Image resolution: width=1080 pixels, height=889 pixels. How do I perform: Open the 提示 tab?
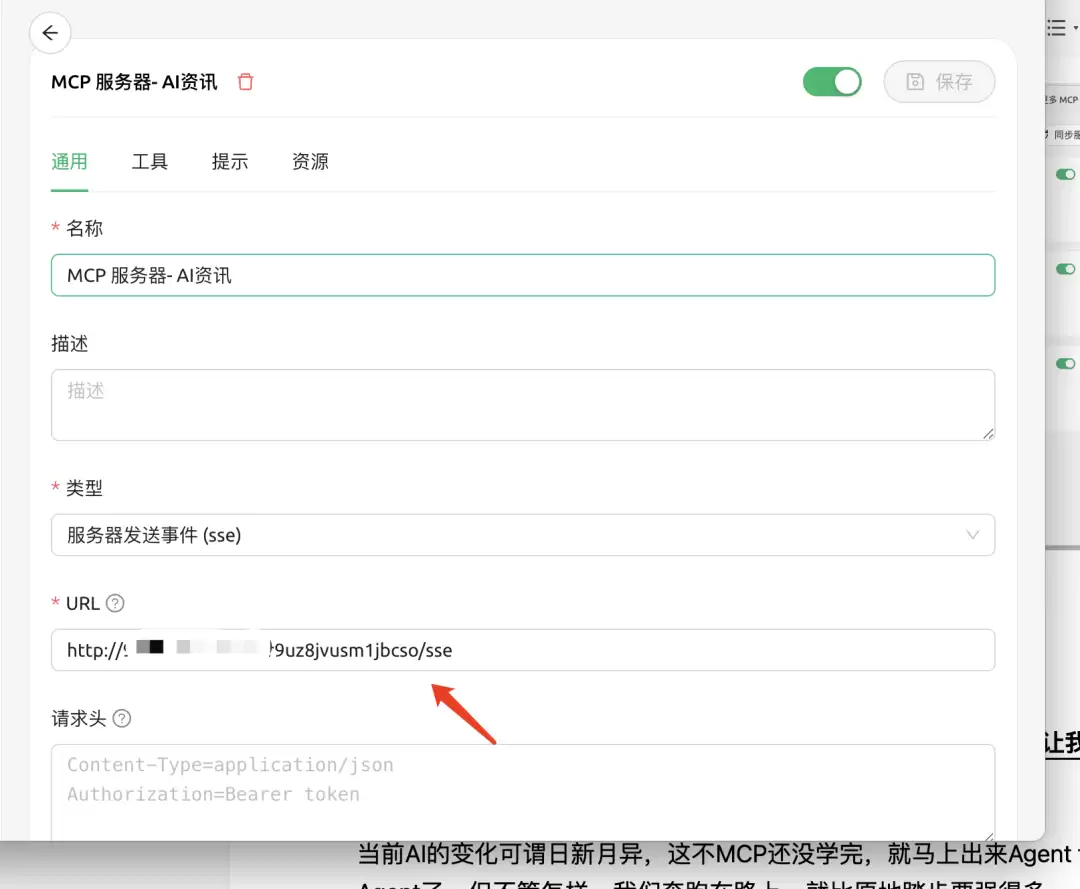pos(230,162)
